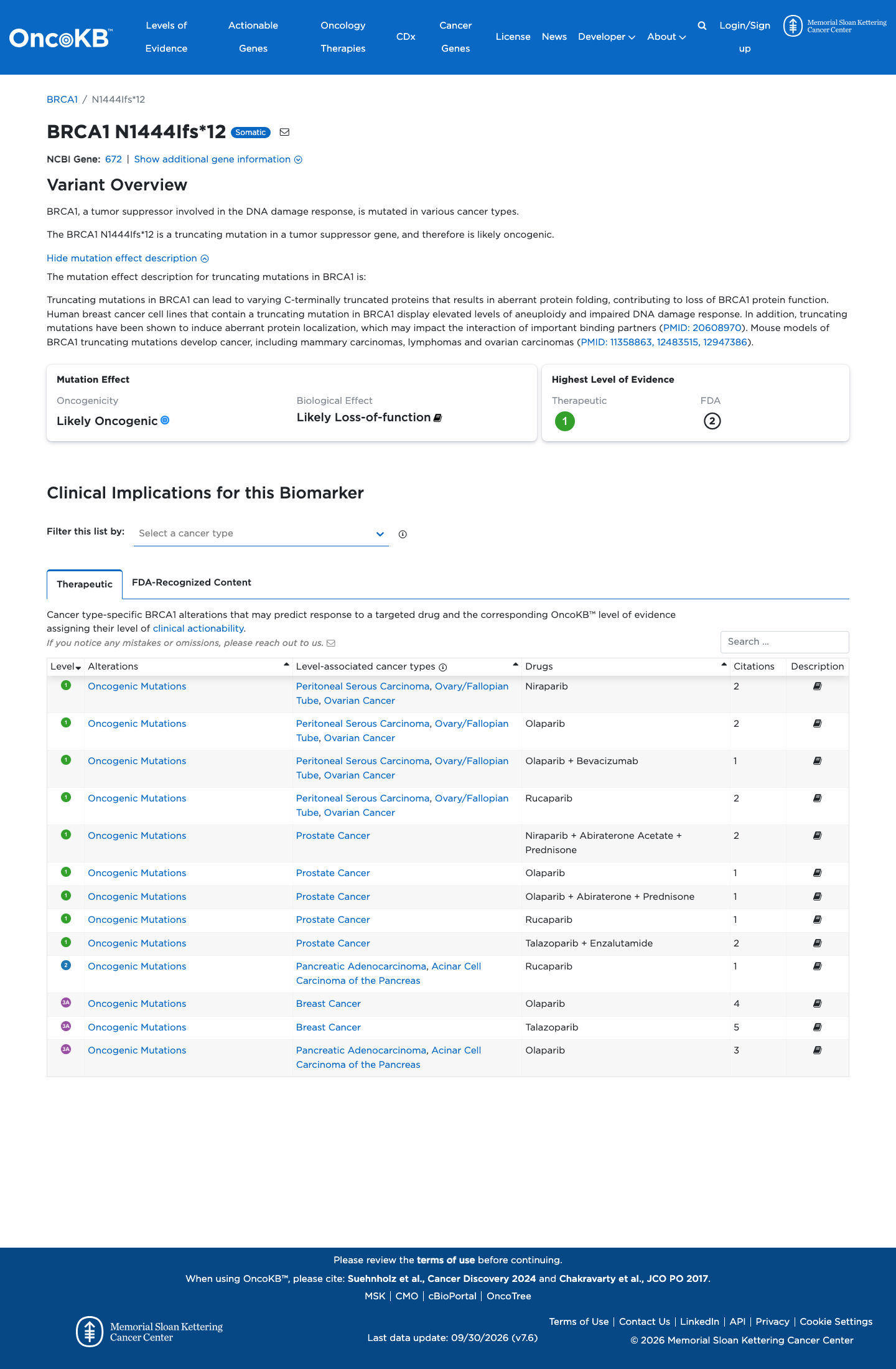Screen dimensions: 896x1369
Task: Collapse Hide mutation effect description
Action: (128, 258)
